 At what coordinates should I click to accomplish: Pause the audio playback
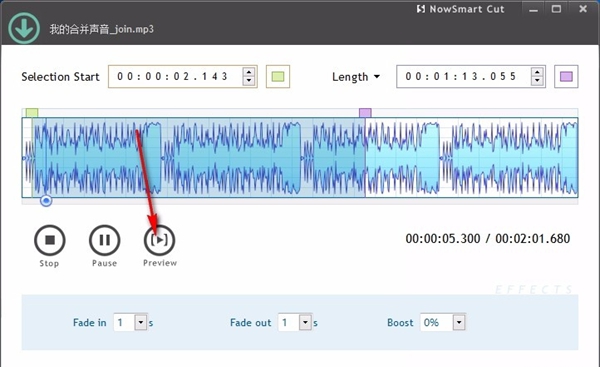104,240
